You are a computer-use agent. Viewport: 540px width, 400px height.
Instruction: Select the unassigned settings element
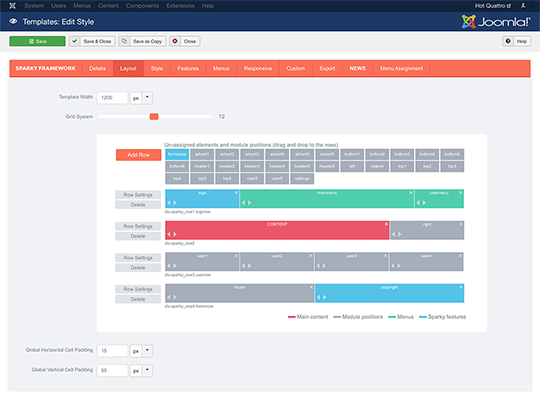click(302, 179)
